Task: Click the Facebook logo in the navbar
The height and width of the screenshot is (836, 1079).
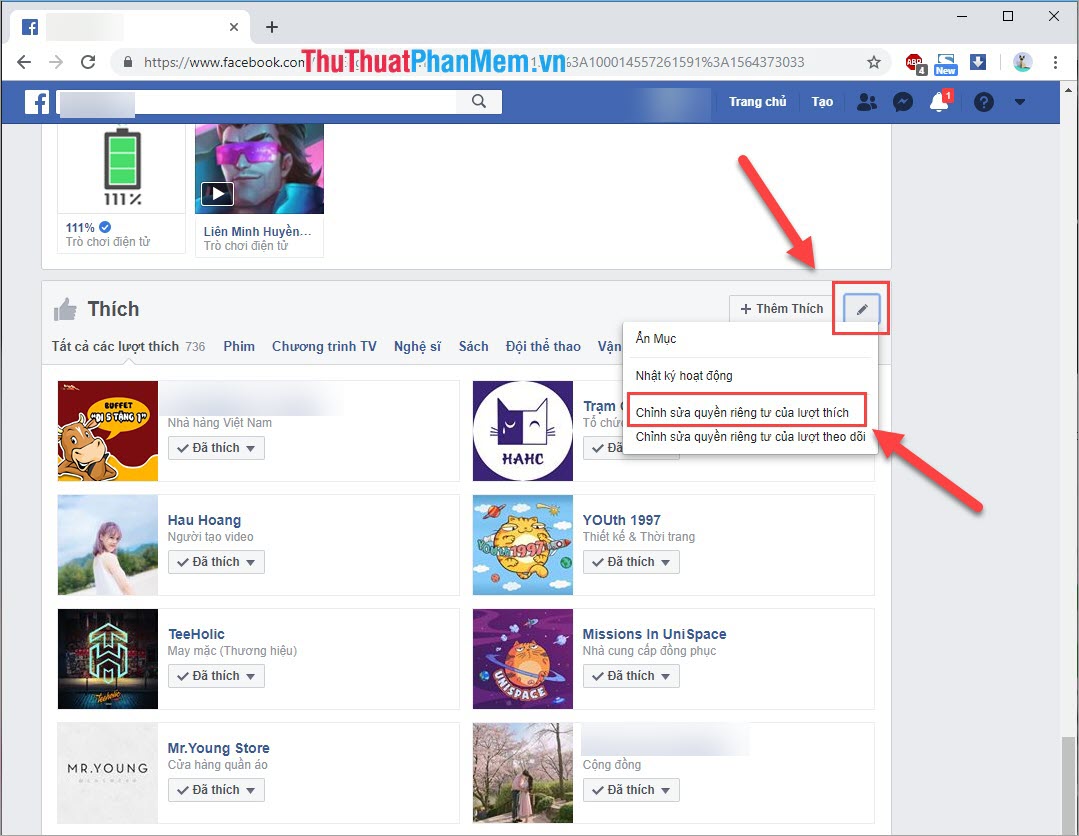Action: [x=36, y=101]
